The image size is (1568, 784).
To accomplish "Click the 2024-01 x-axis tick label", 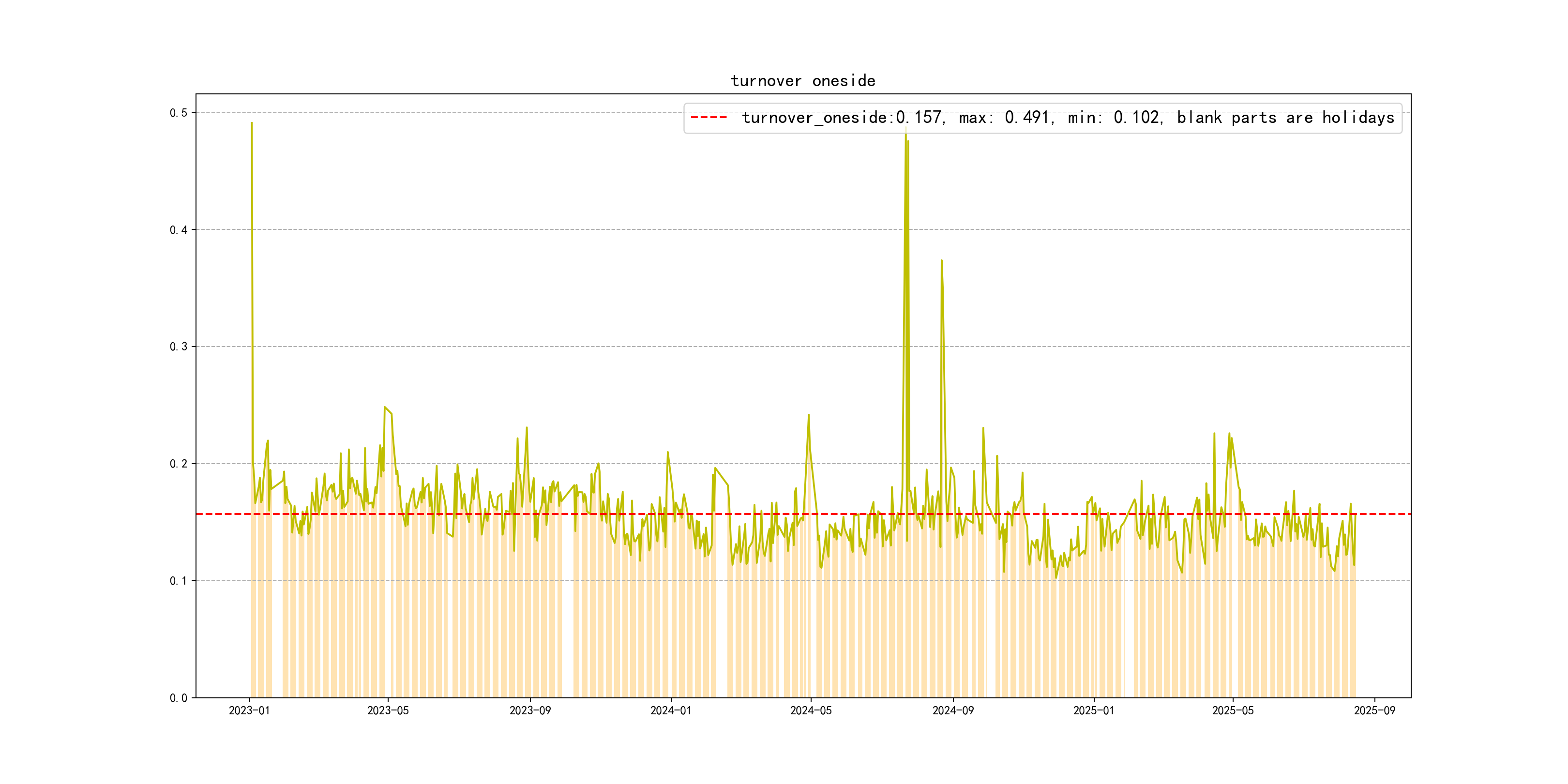I will pyautogui.click(x=670, y=710).
